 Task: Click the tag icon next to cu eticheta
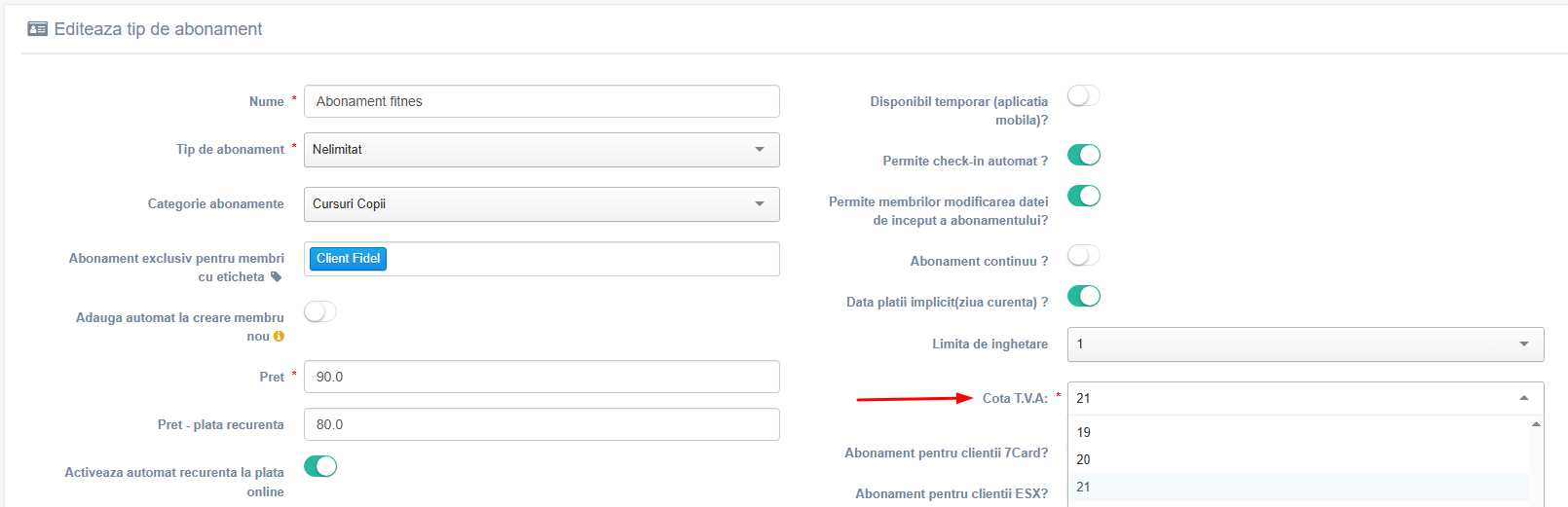pos(277,277)
